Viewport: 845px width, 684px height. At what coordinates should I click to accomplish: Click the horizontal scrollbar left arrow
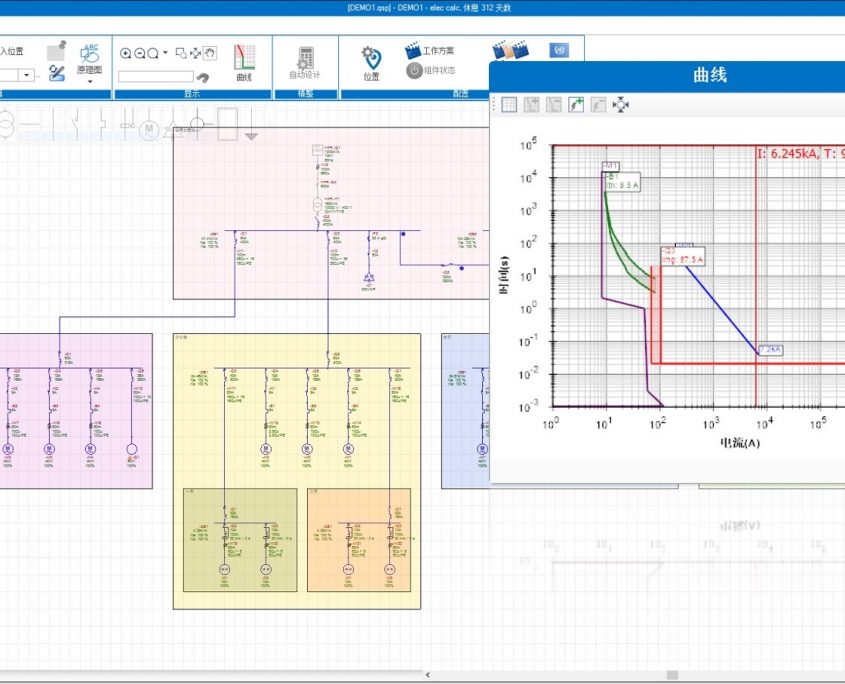click(428, 675)
